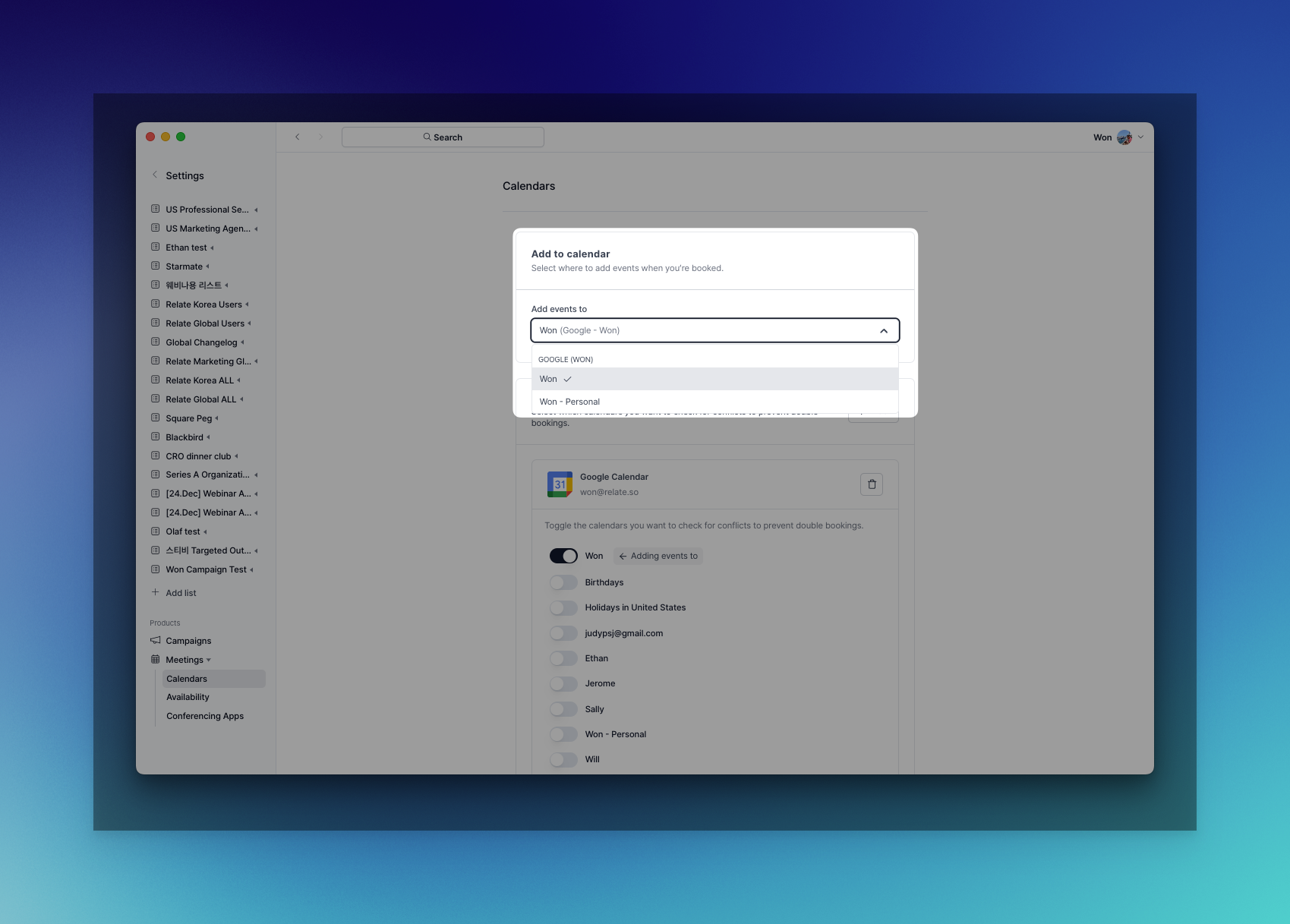Screen dimensions: 1290x924
Task: Open the Won account menu chevron
Action: [x=1140, y=137]
